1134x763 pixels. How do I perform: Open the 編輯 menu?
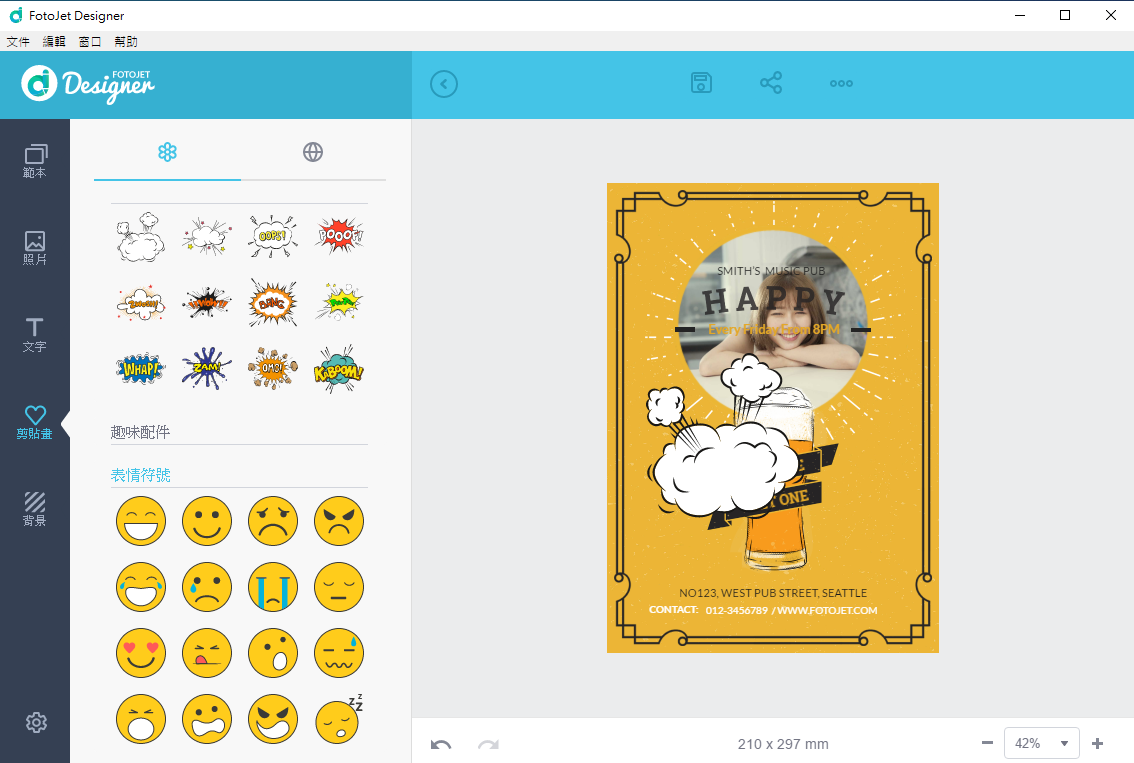54,42
